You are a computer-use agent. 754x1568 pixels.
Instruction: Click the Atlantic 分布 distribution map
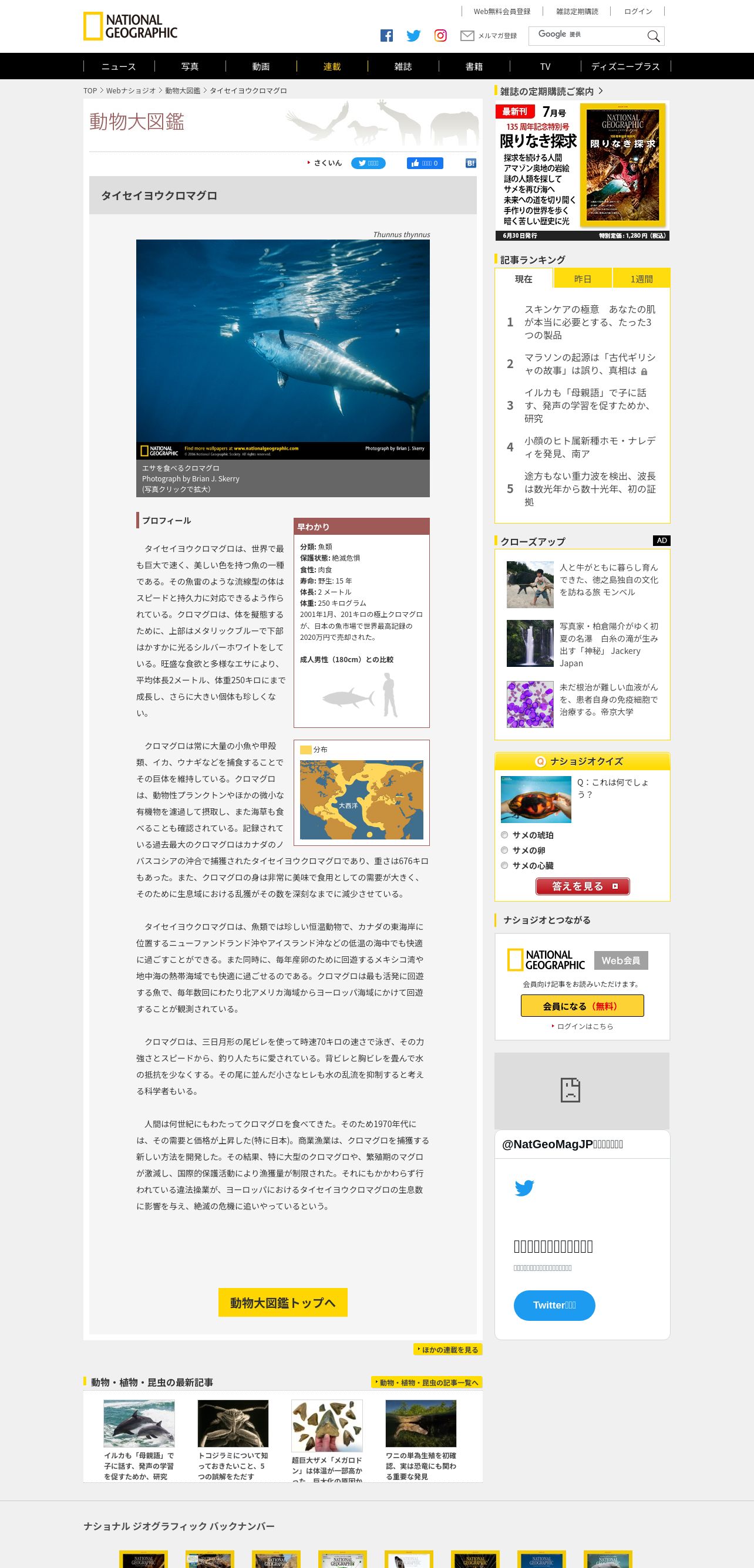(x=361, y=799)
